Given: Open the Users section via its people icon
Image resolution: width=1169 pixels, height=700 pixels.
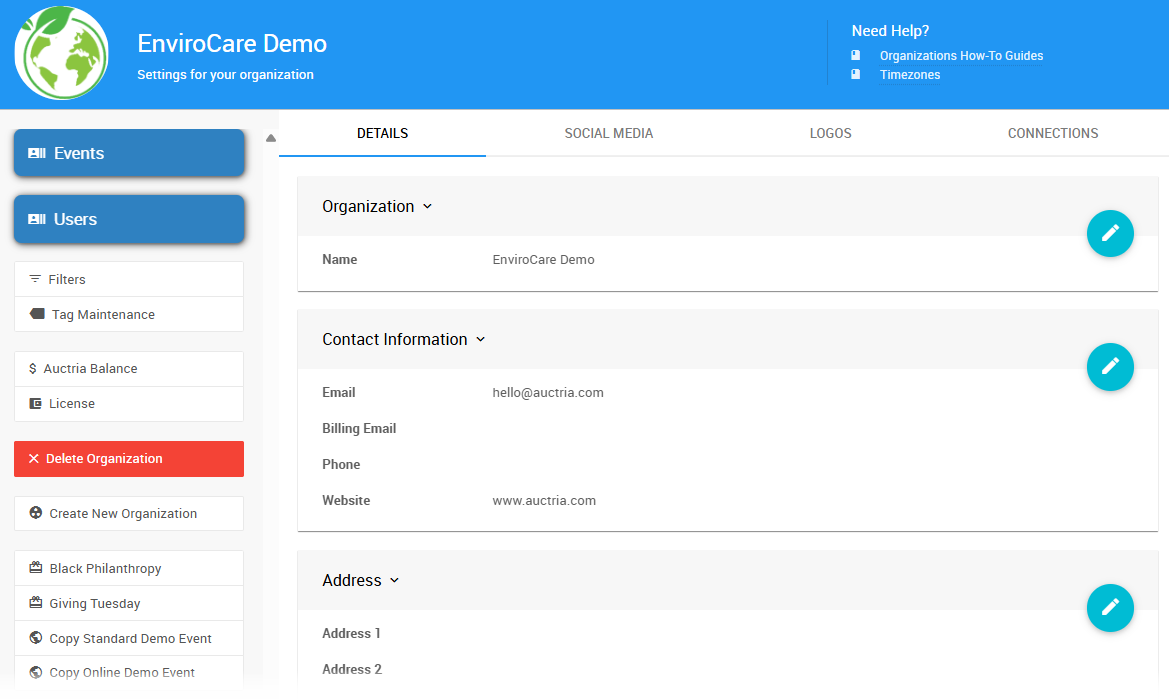Looking at the screenshot, I should coord(36,219).
